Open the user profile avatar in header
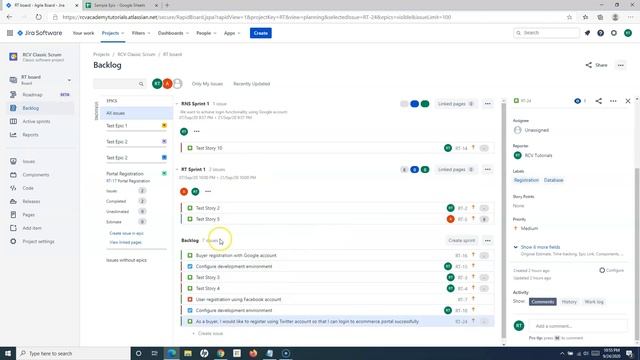The height and width of the screenshot is (360, 640). click(628, 33)
